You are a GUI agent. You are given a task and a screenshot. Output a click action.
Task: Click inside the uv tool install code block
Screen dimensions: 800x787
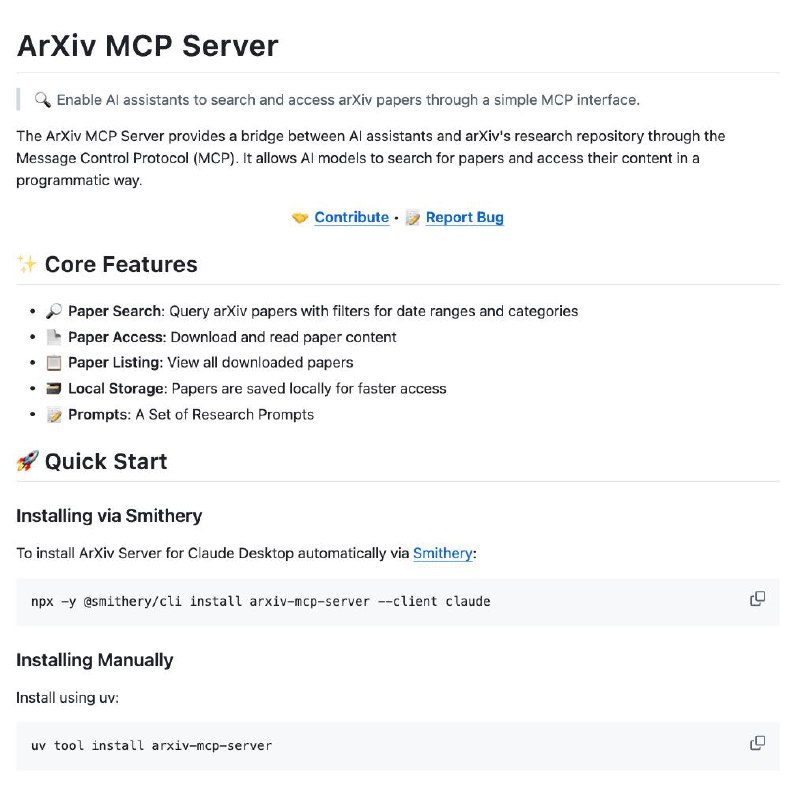(x=398, y=746)
